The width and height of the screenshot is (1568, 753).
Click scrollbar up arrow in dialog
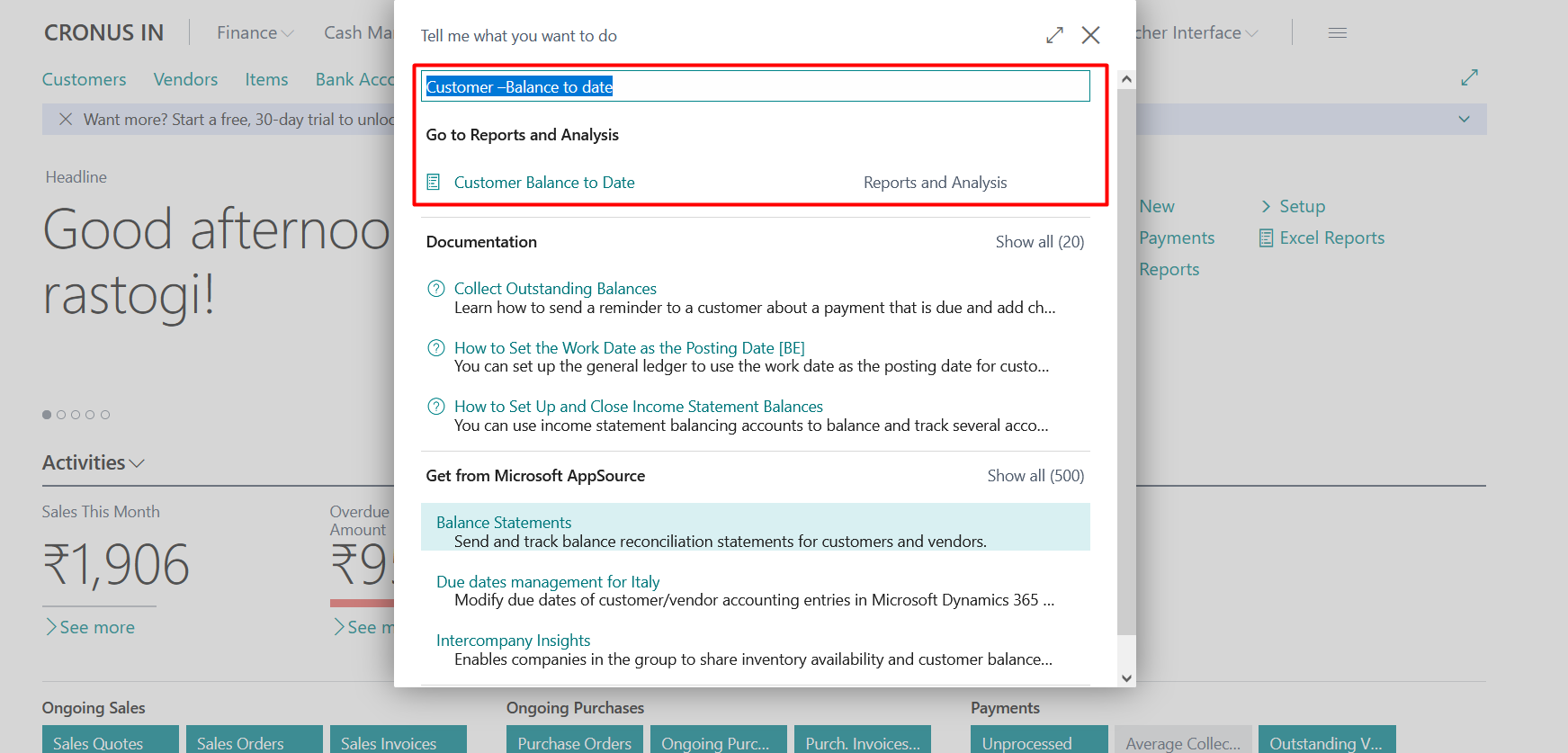click(1126, 79)
